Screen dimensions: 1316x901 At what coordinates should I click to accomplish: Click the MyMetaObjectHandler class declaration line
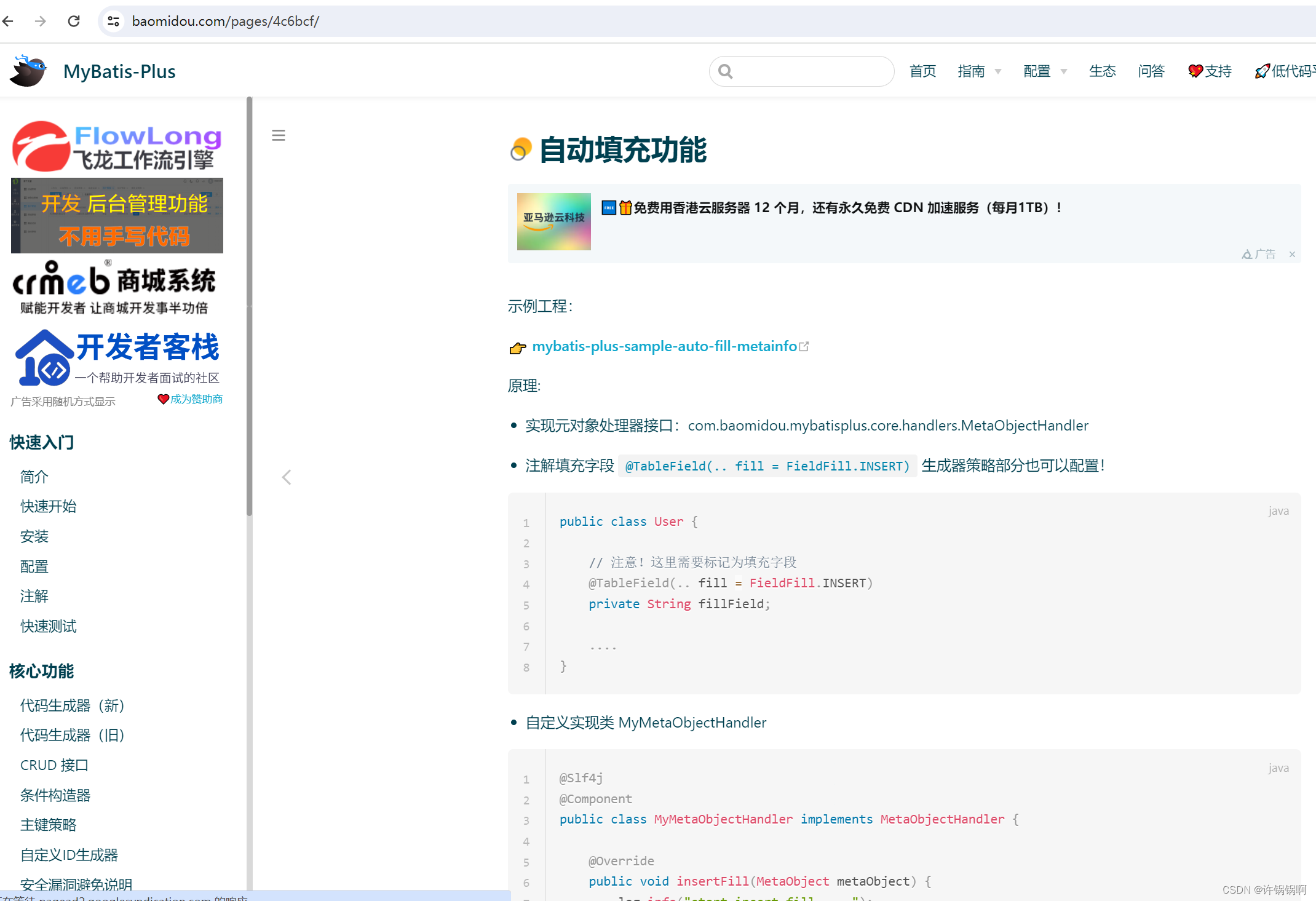[x=788, y=819]
